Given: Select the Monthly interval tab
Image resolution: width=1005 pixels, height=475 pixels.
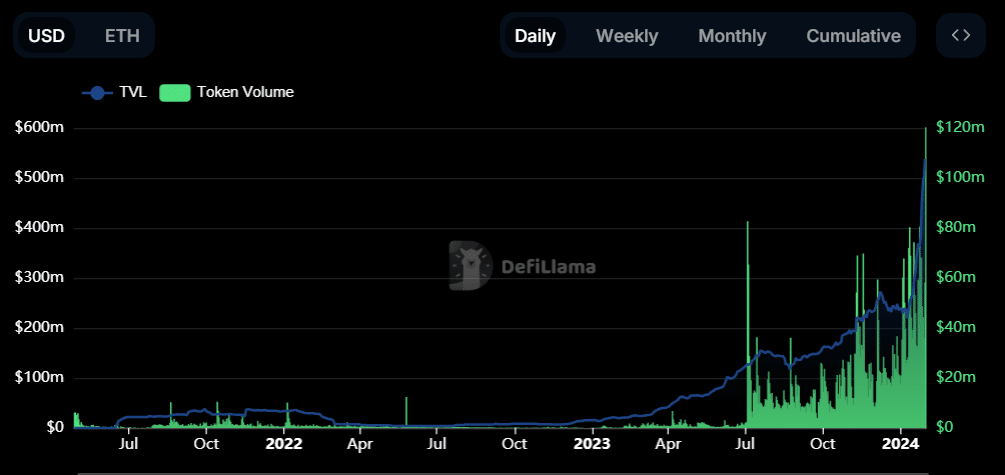Looking at the screenshot, I should tap(732, 35).
